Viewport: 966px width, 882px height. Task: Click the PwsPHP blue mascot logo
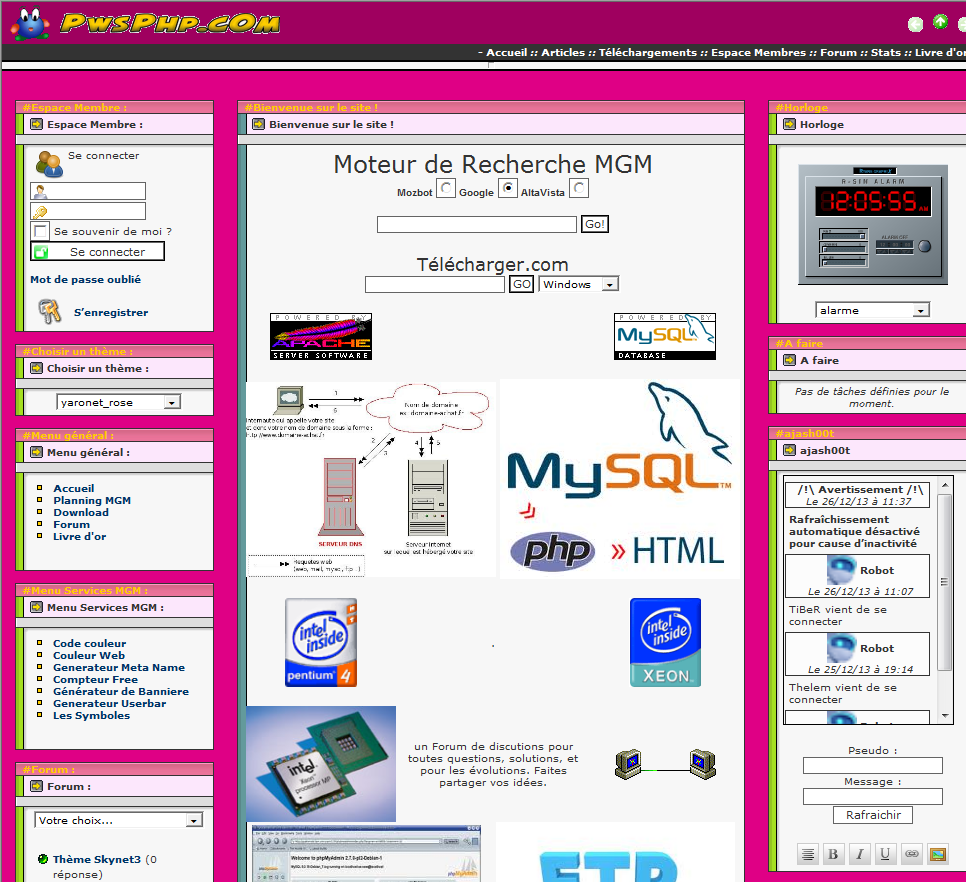point(30,24)
